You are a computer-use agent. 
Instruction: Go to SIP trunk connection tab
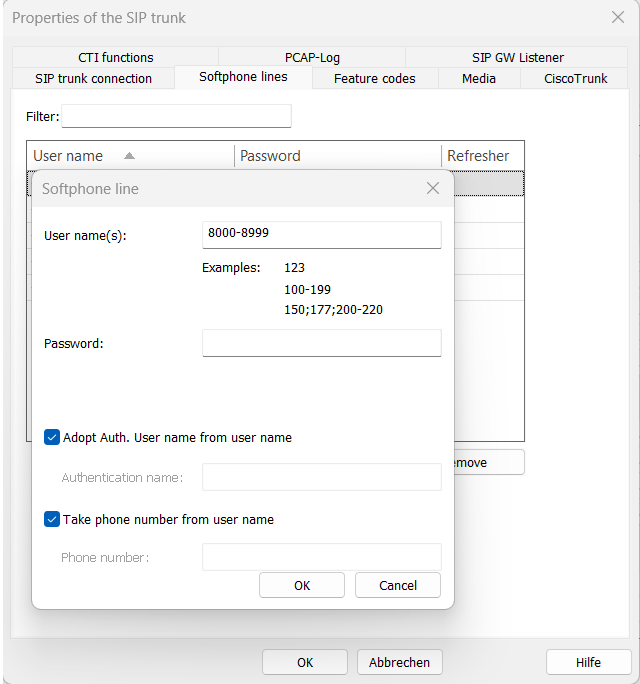[x=93, y=78]
